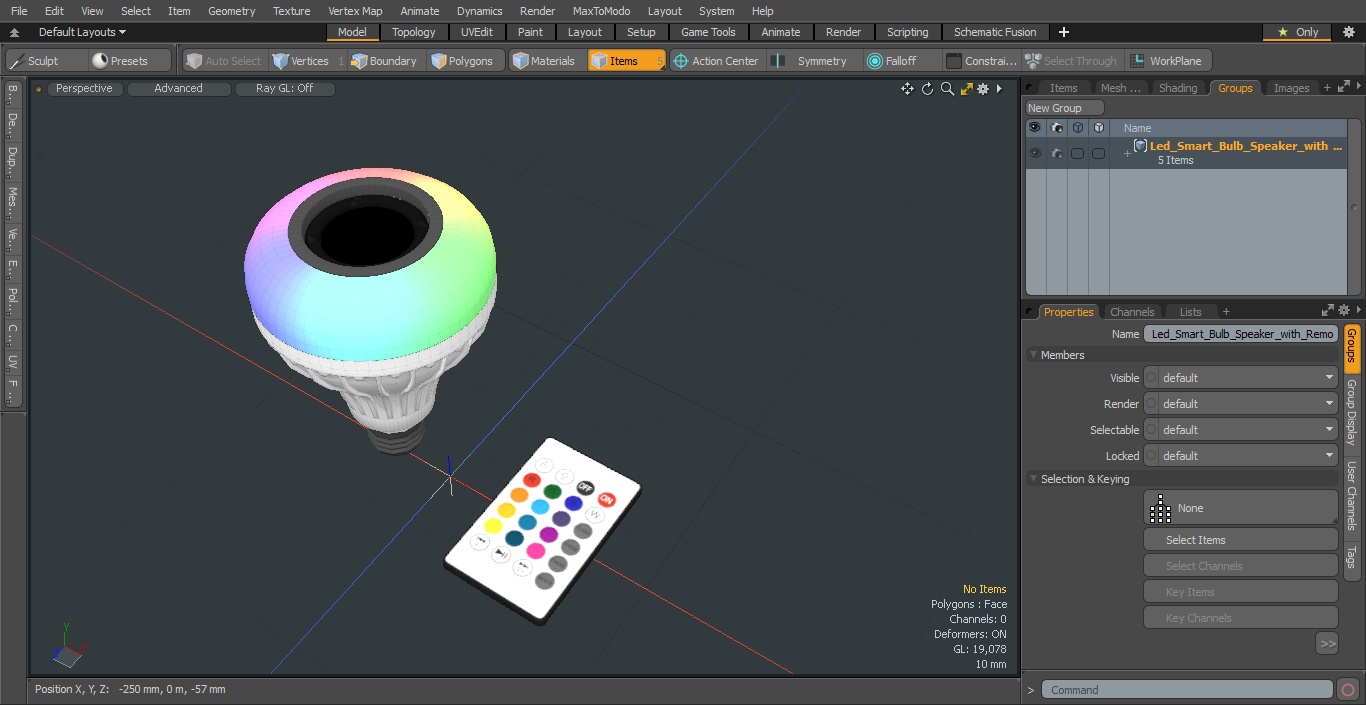Click the Command input field
The width and height of the screenshot is (1366, 705).
click(1187, 689)
